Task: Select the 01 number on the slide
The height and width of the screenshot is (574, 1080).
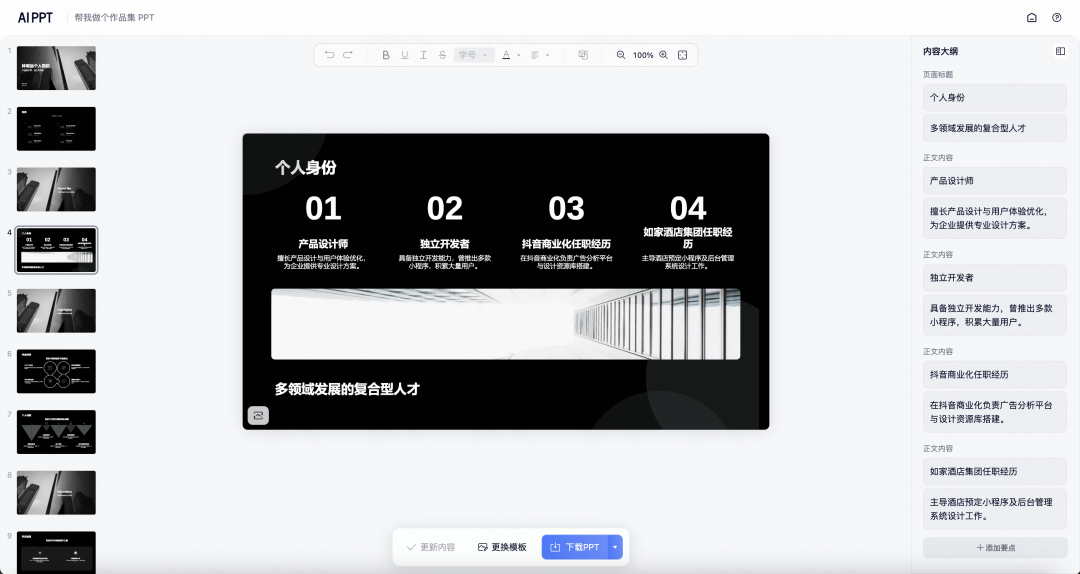Action: point(323,208)
